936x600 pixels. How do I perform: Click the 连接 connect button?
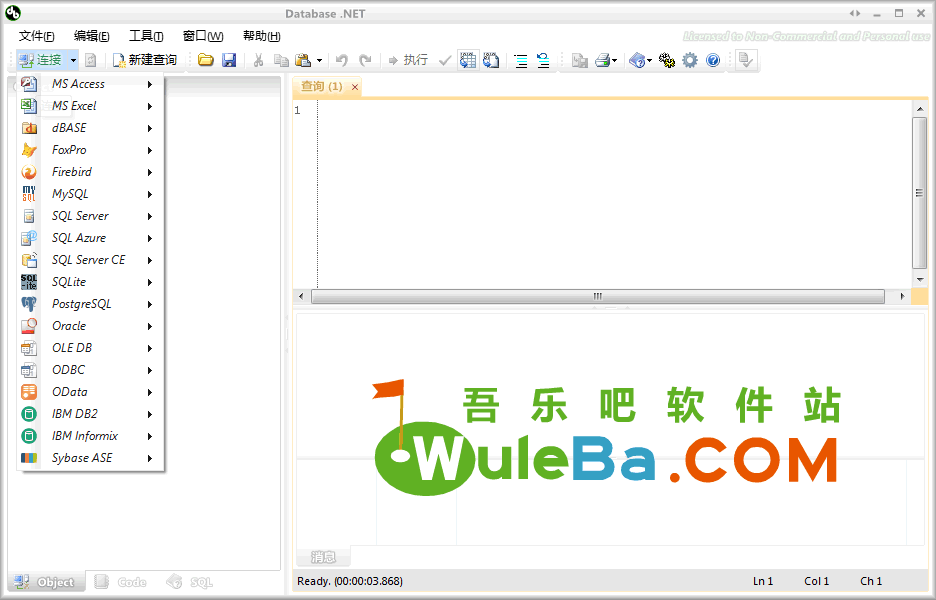pos(41,60)
